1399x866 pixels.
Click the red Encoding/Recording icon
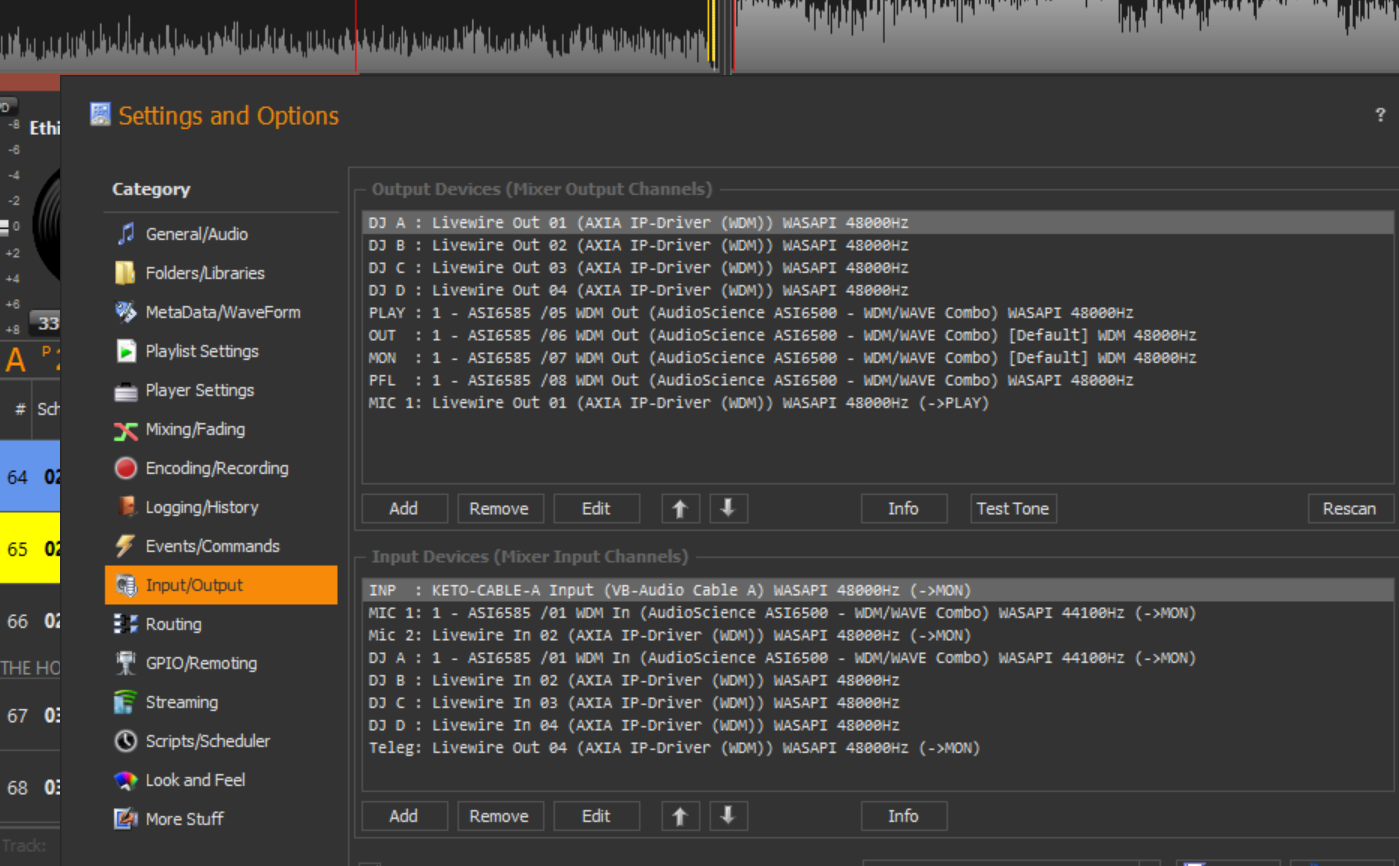tap(126, 468)
